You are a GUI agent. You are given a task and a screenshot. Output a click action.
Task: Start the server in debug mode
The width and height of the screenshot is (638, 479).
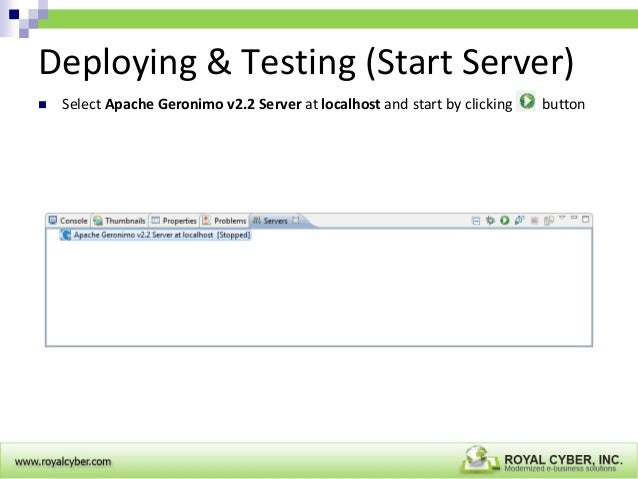click(x=490, y=220)
